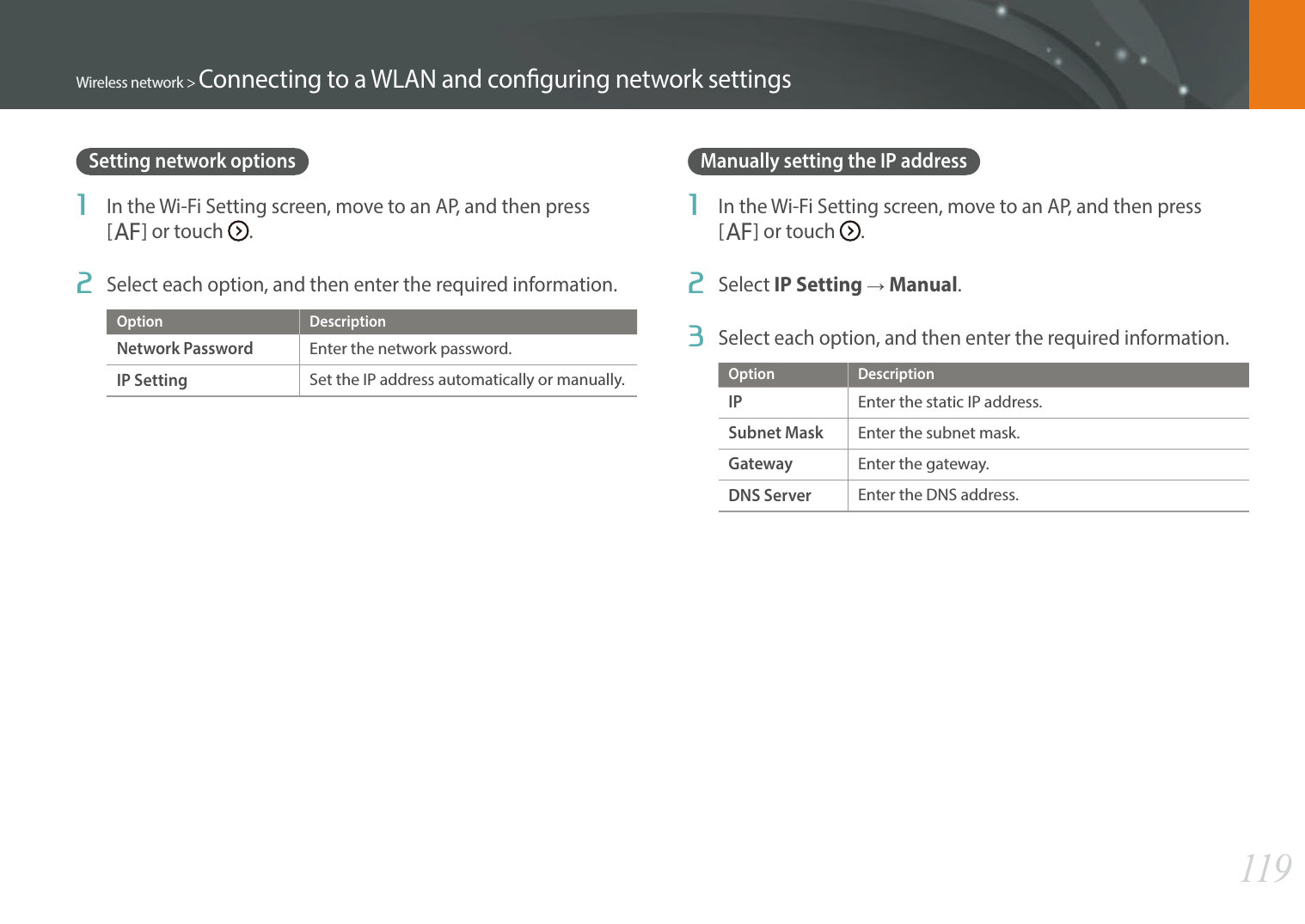Click "Enter the static IP address." description

click(950, 402)
